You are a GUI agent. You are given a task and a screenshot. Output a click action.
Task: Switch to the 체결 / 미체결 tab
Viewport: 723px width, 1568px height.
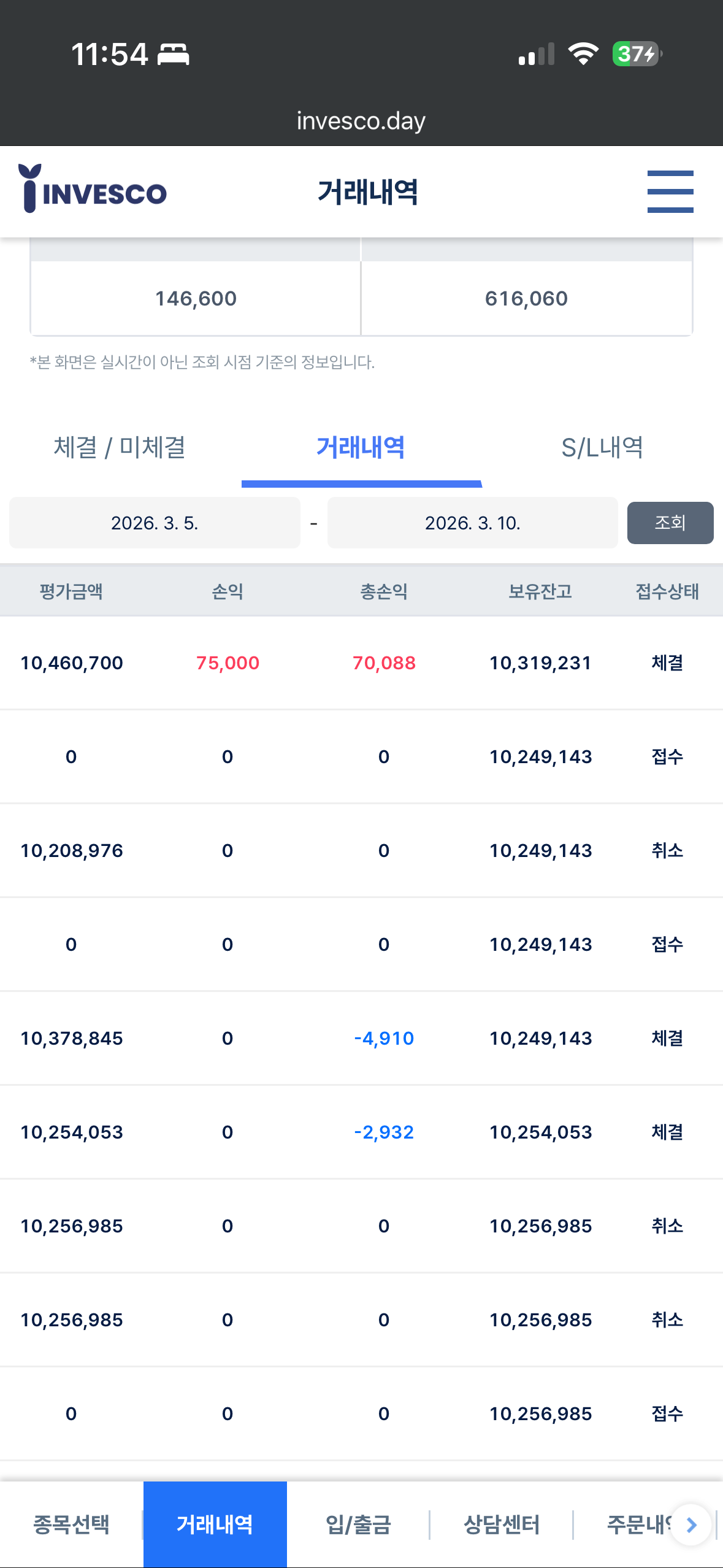point(120,447)
